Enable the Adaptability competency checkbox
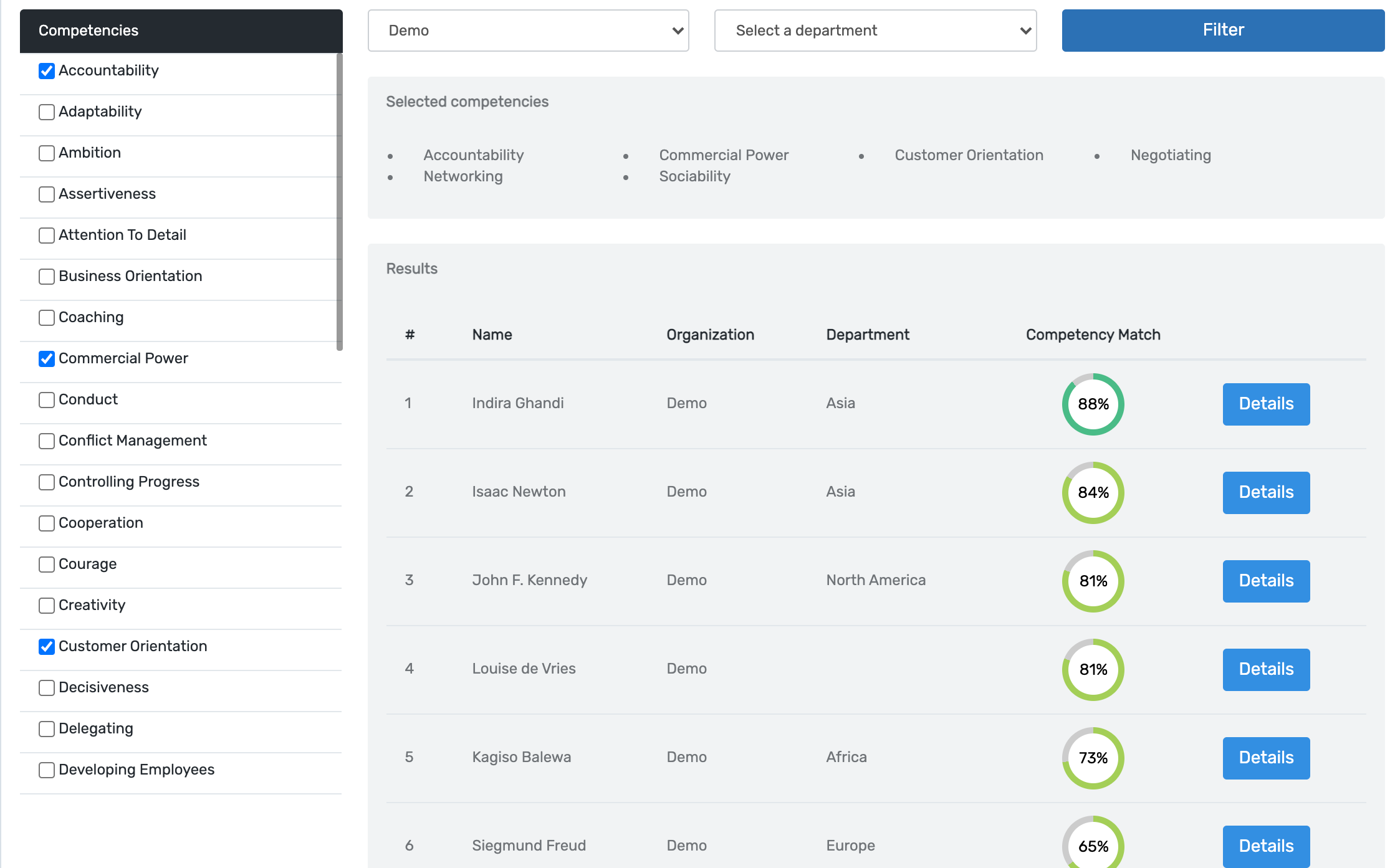 [46, 111]
